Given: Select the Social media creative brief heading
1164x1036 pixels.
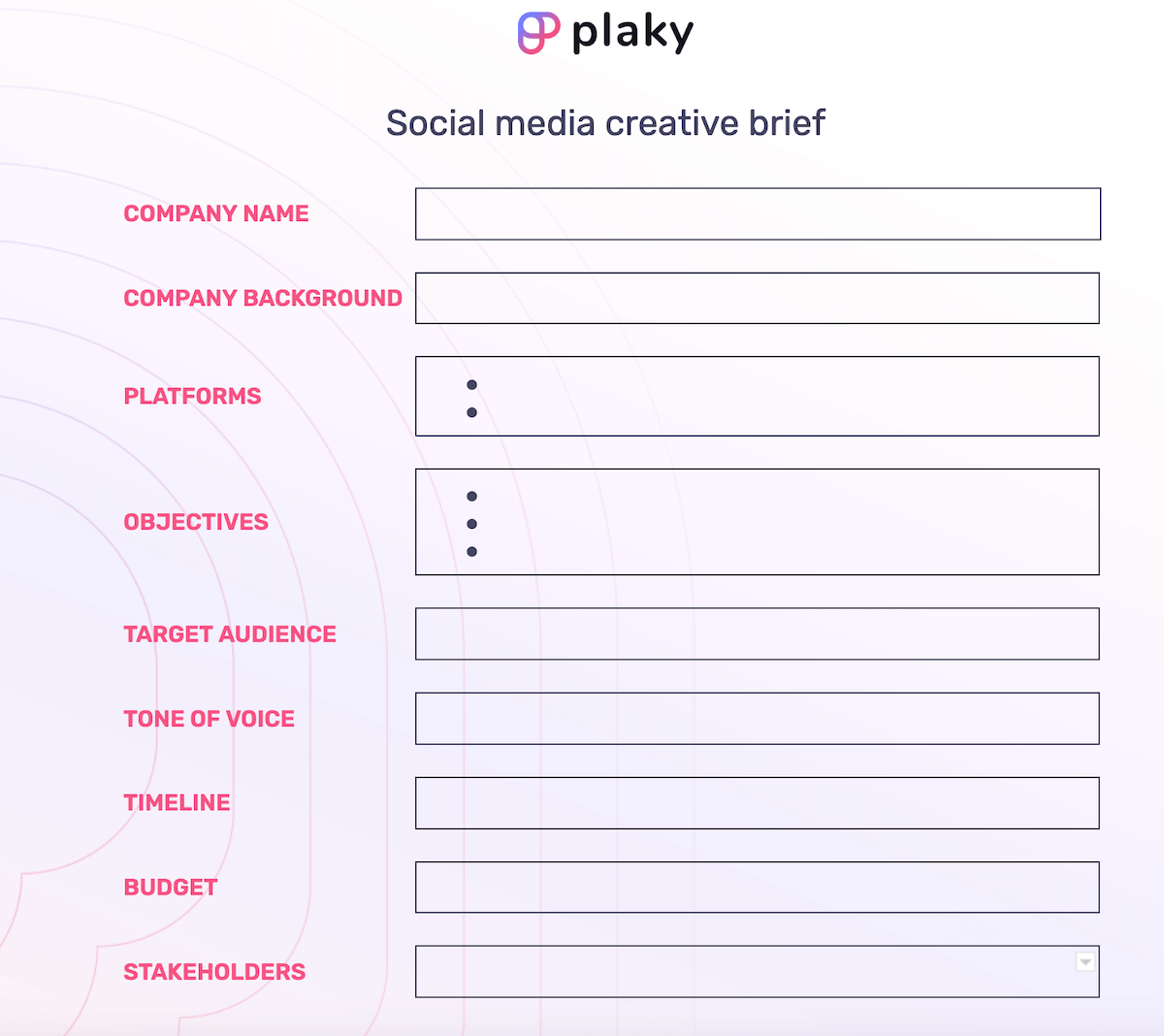Looking at the screenshot, I should 605,123.
